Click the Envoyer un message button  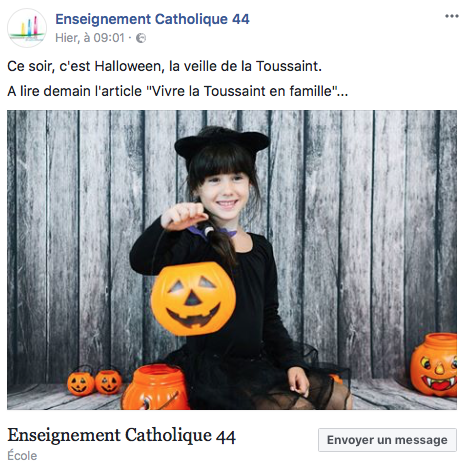pyautogui.click(x=387, y=440)
